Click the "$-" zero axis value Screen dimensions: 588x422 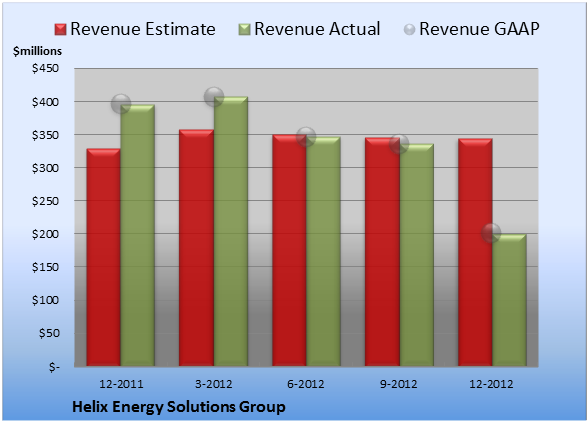point(54,366)
